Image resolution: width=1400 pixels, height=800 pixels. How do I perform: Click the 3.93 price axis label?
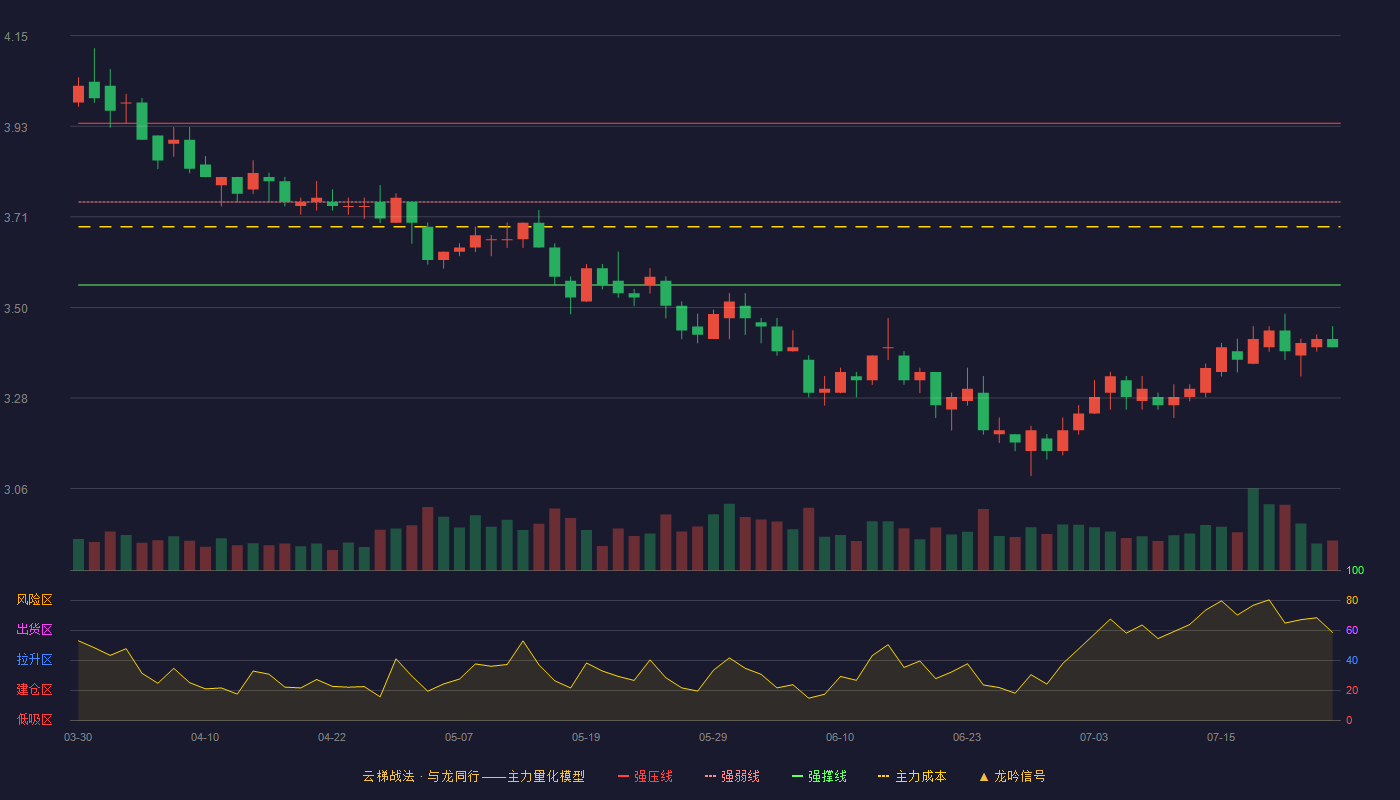click(x=16, y=128)
